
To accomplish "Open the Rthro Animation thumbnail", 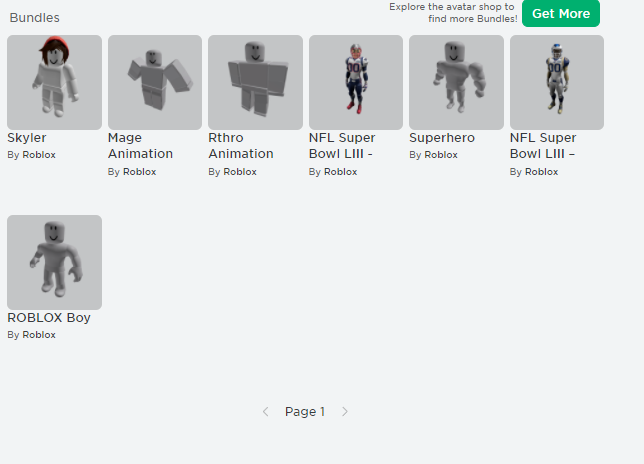I will [255, 82].
